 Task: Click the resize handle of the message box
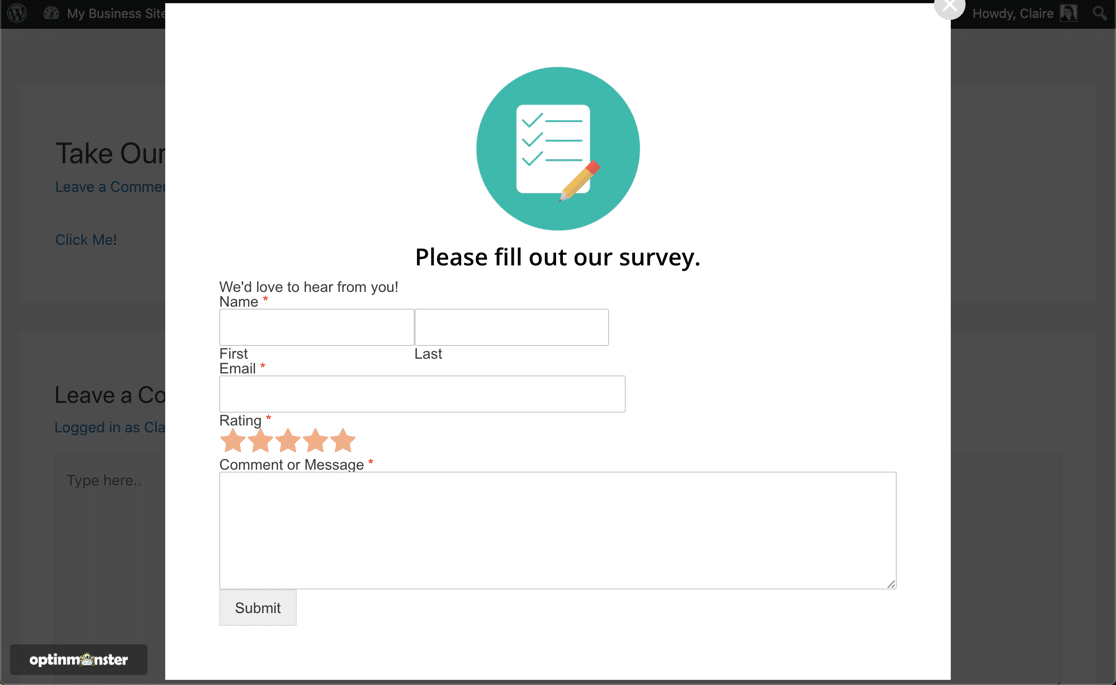[891, 584]
